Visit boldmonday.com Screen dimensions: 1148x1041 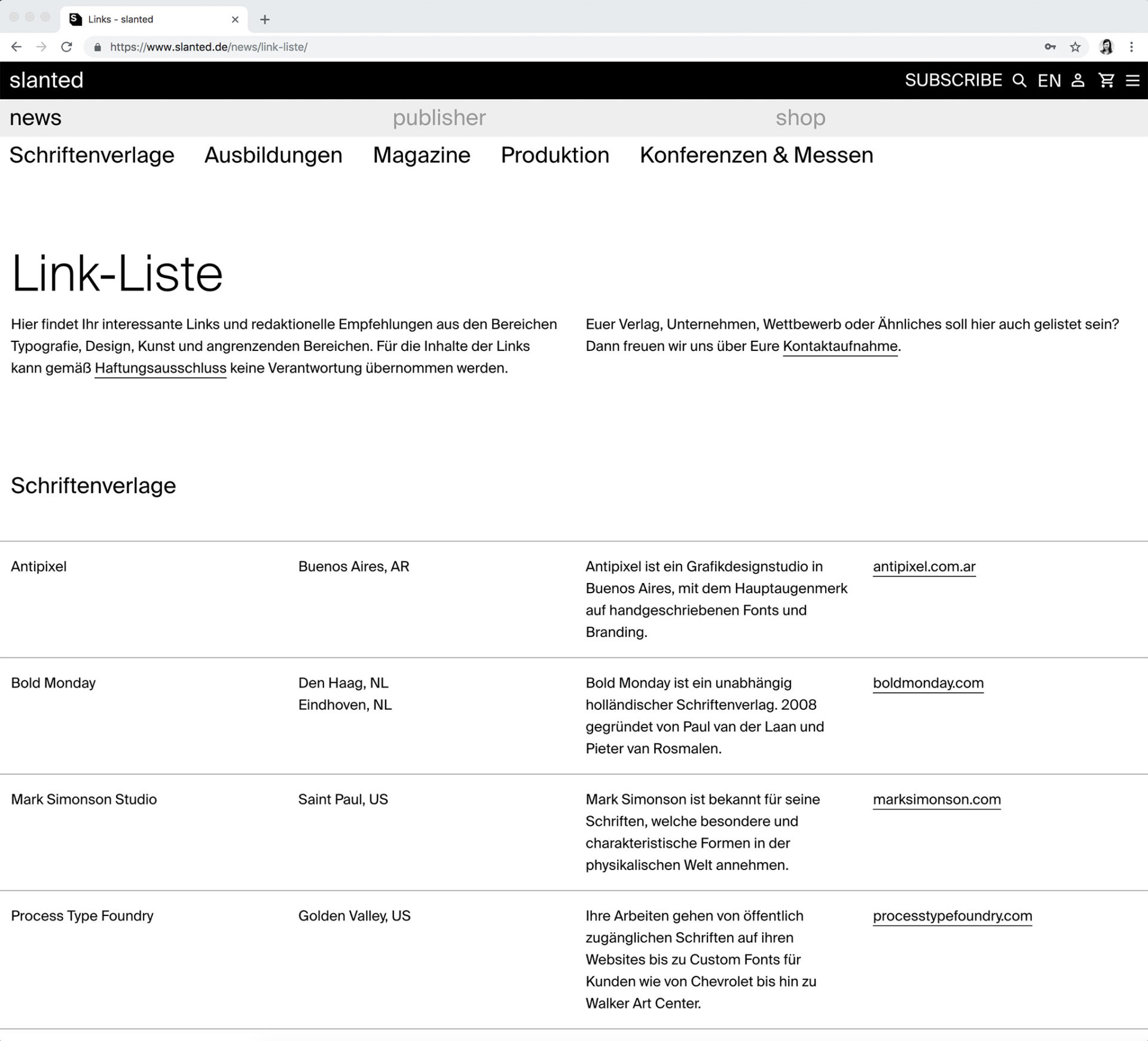[x=928, y=683]
